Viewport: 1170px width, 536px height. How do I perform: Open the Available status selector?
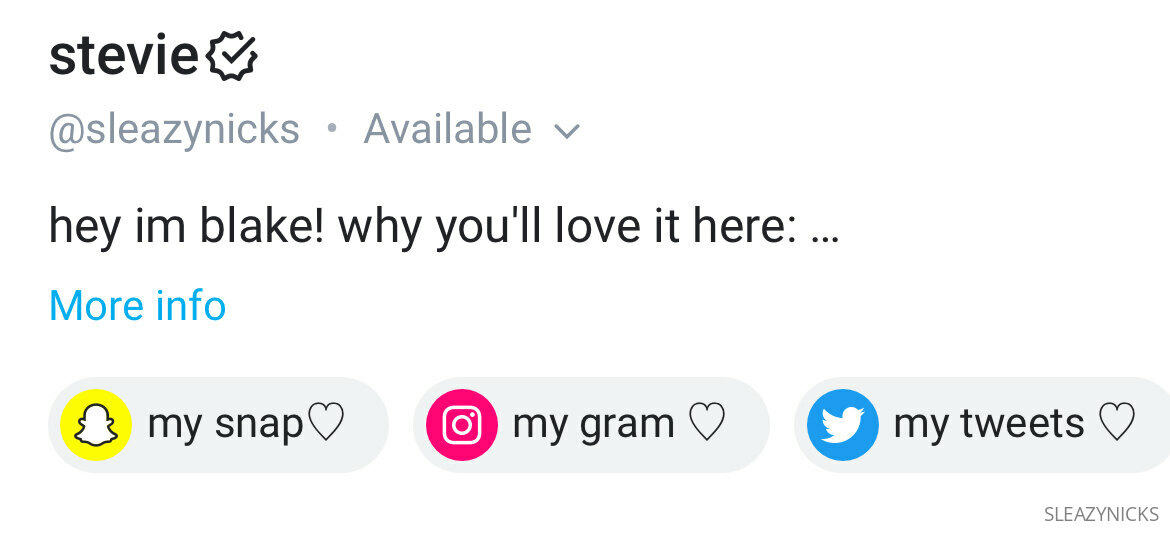pyautogui.click(x=472, y=128)
